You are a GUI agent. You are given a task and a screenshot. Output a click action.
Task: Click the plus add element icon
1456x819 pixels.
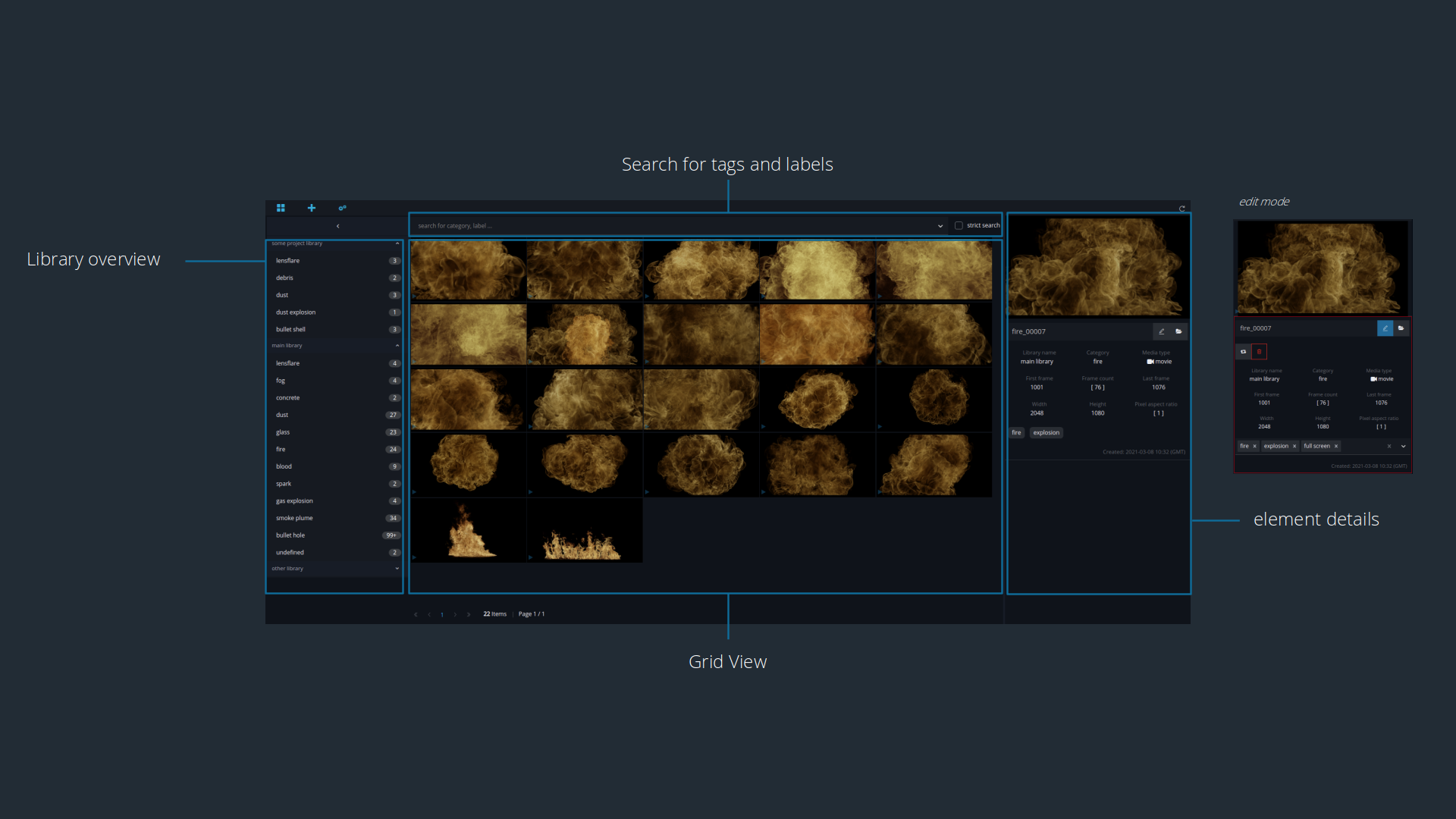[311, 208]
